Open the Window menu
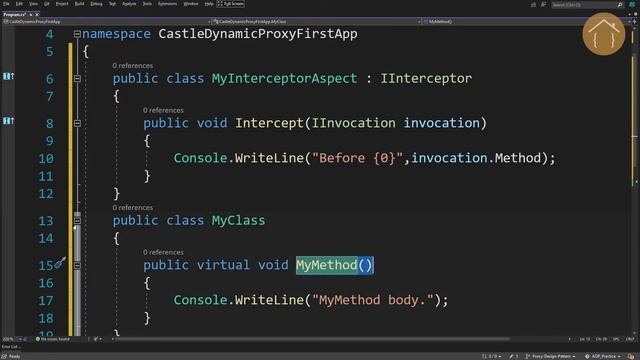Image resolution: width=640 pixels, height=360 pixels. pos(191,4)
